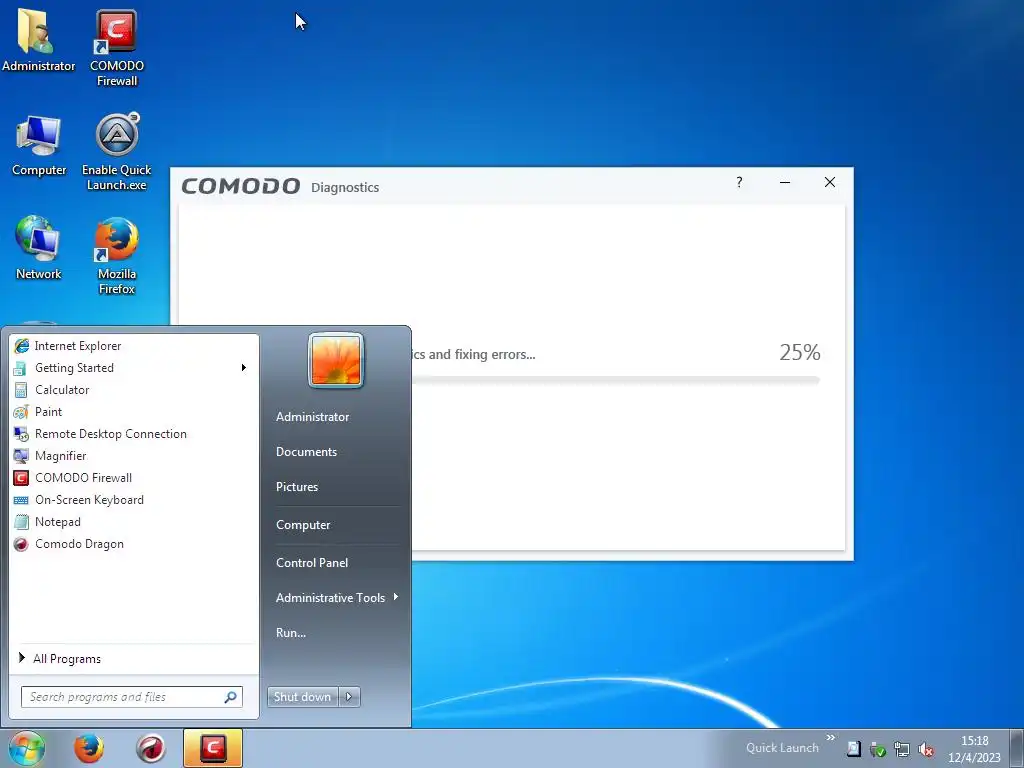This screenshot has height=768, width=1024.
Task: Open the Run... dialog
Action: pos(291,633)
